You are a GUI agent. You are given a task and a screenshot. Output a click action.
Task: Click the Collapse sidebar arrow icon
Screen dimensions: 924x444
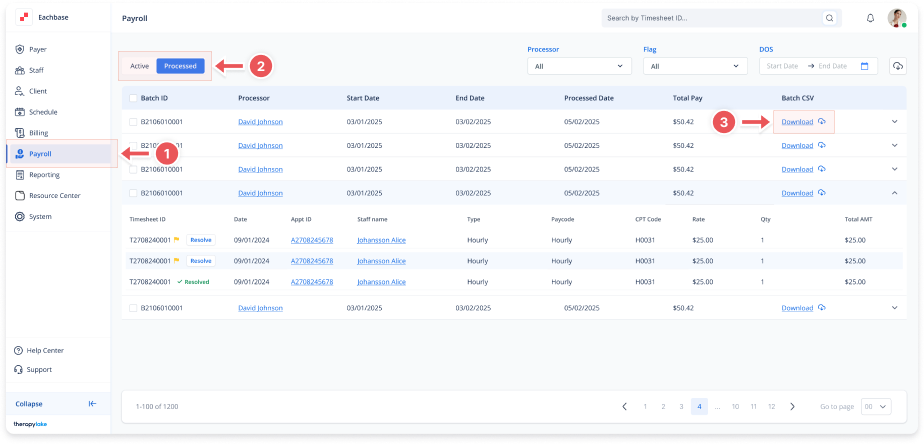[92, 404]
